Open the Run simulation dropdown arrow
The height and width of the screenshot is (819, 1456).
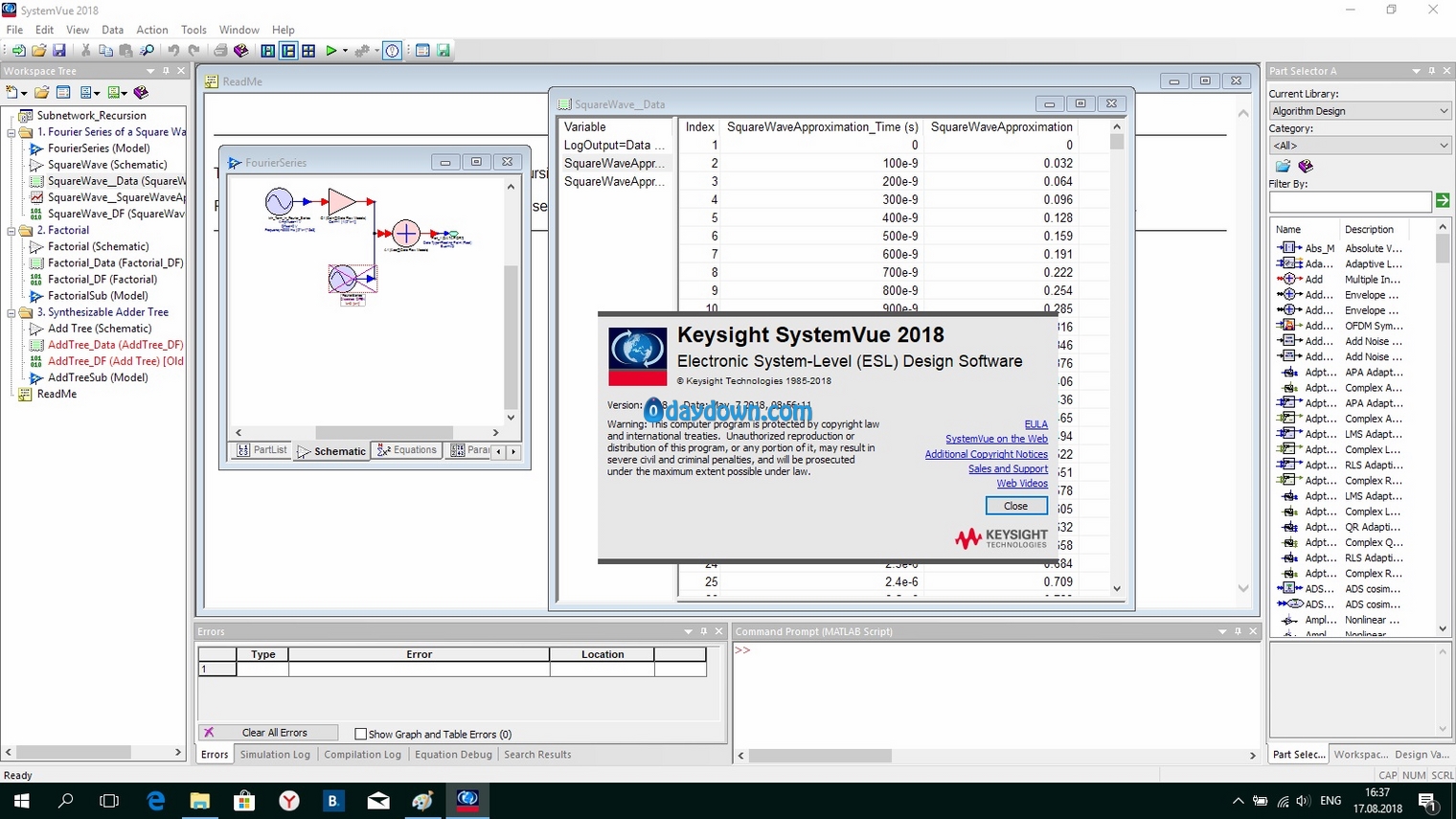345,51
